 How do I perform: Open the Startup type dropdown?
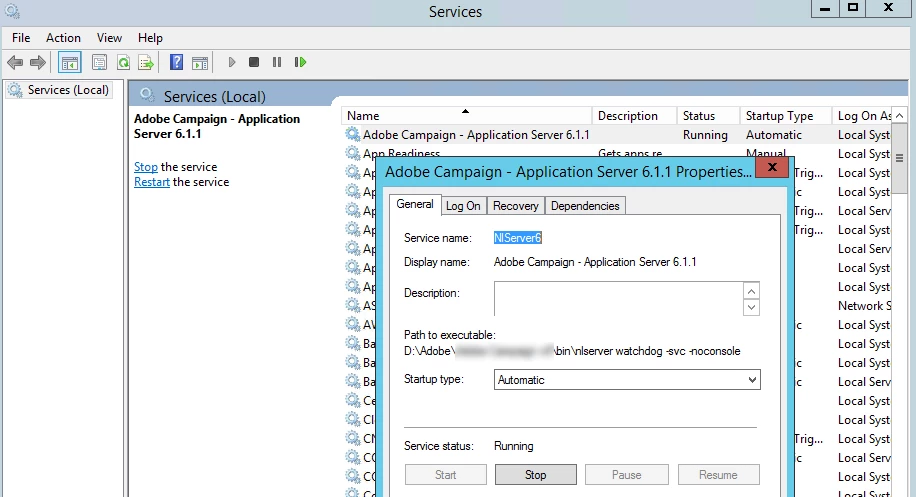click(627, 380)
